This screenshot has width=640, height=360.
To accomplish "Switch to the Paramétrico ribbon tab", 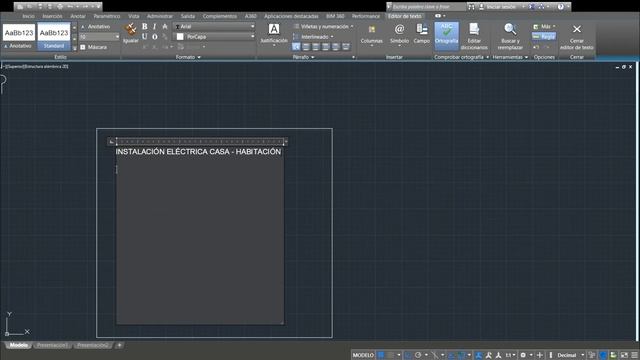I will [107, 16].
